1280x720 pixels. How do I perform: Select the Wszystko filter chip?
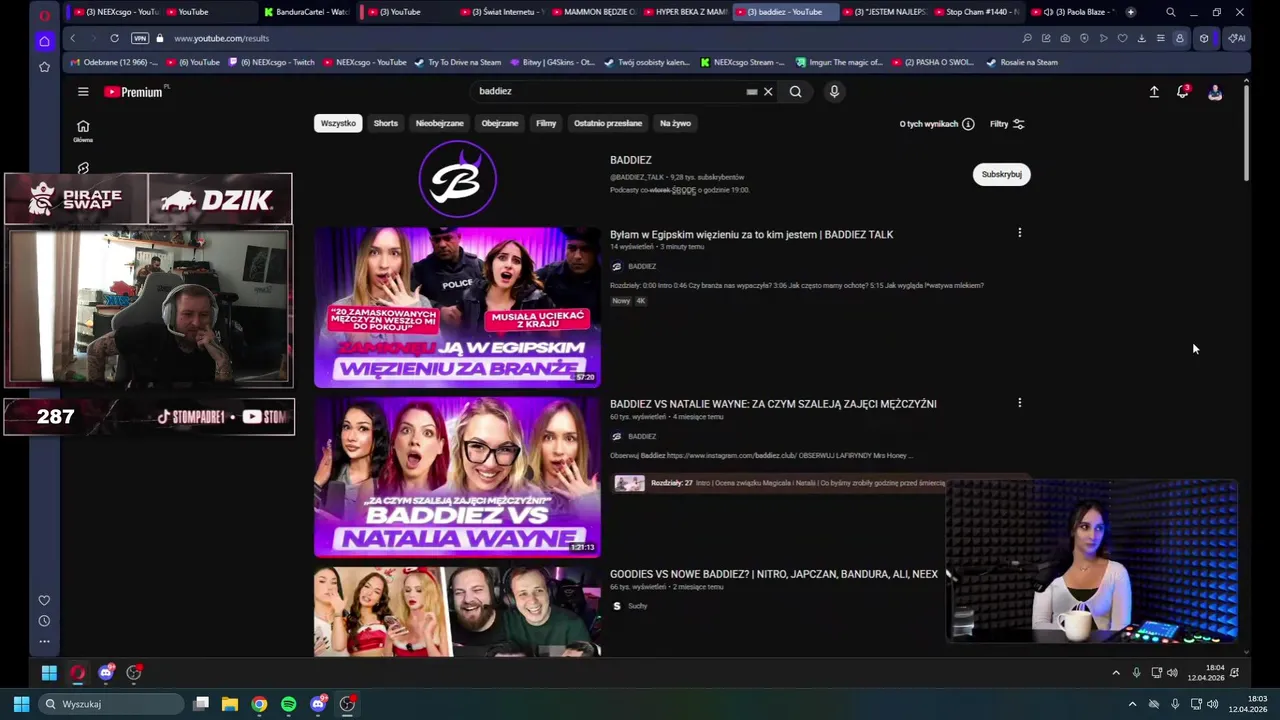pyautogui.click(x=338, y=123)
